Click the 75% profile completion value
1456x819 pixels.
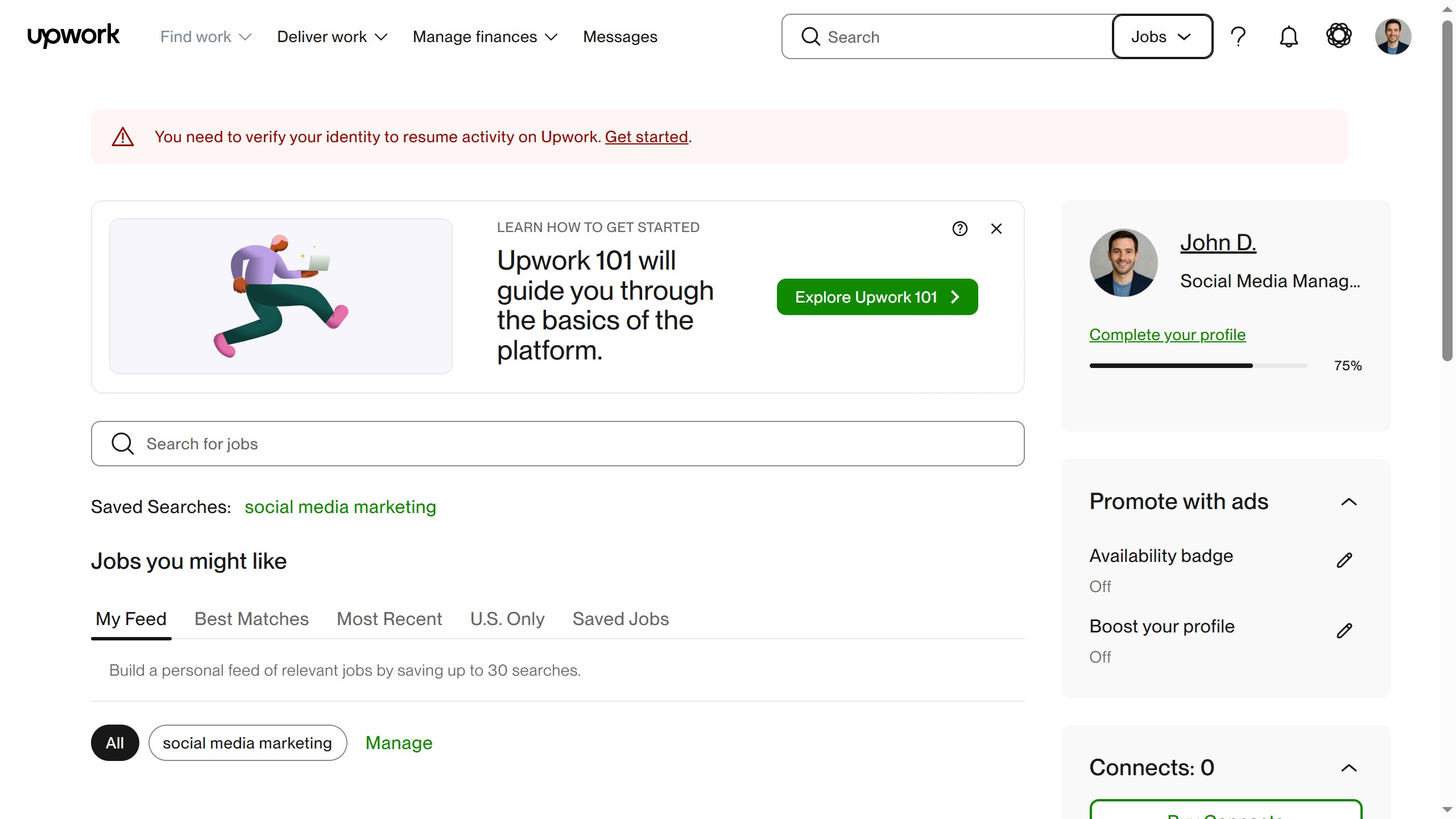coord(1348,366)
